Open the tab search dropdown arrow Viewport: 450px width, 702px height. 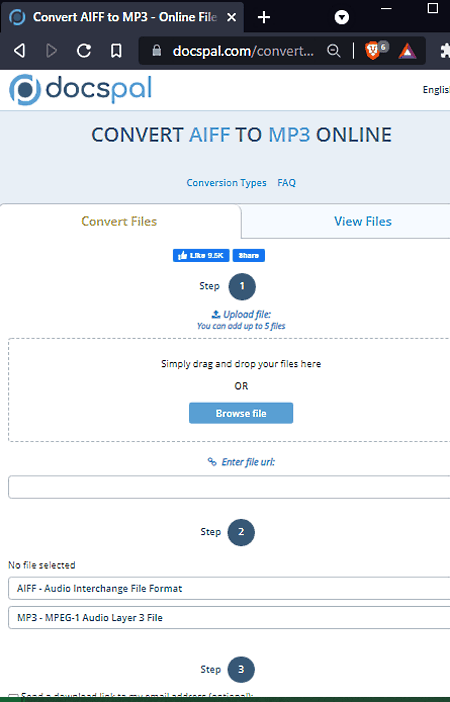342,17
